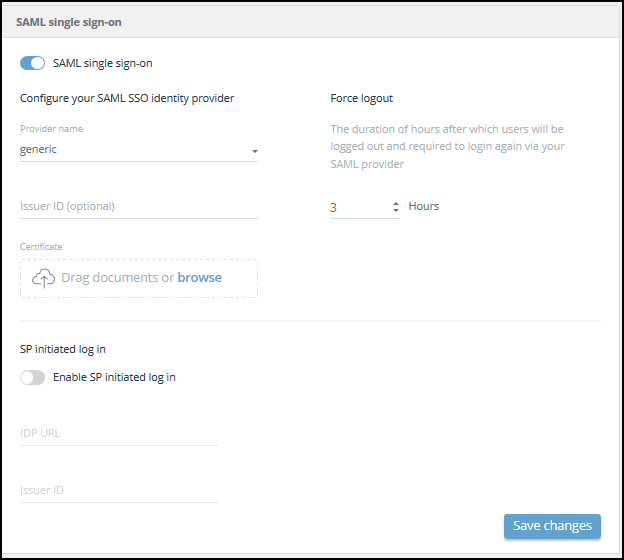Click the cloud upload icon
The width and height of the screenshot is (624, 560).
[x=43, y=278]
